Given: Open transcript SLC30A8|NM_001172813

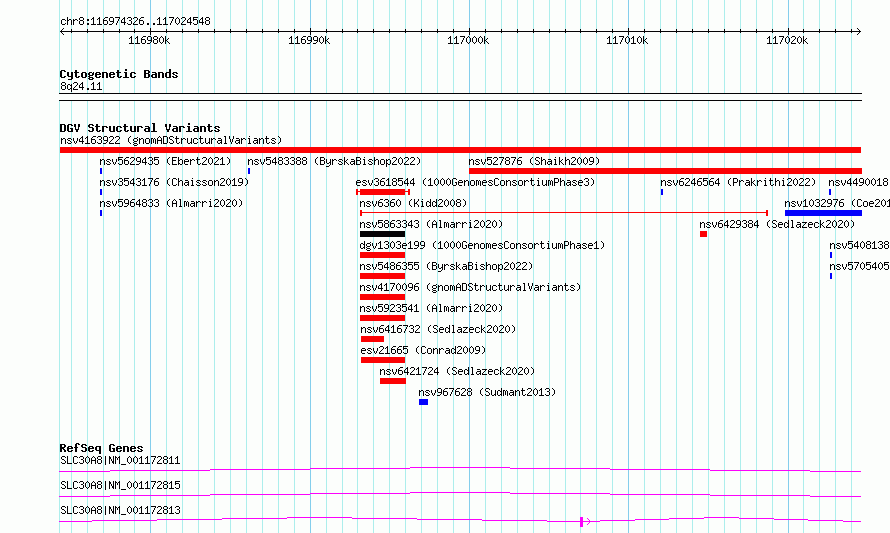Looking at the screenshot, I should tap(120, 510).
